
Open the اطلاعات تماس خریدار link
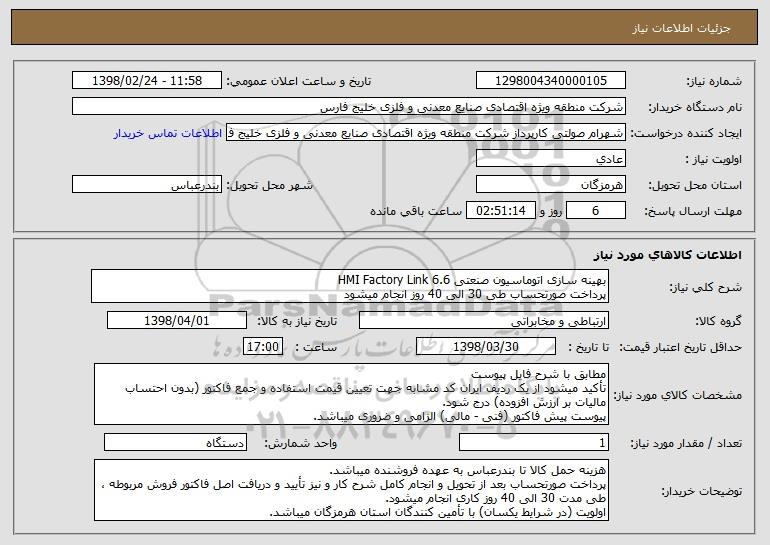168,133
